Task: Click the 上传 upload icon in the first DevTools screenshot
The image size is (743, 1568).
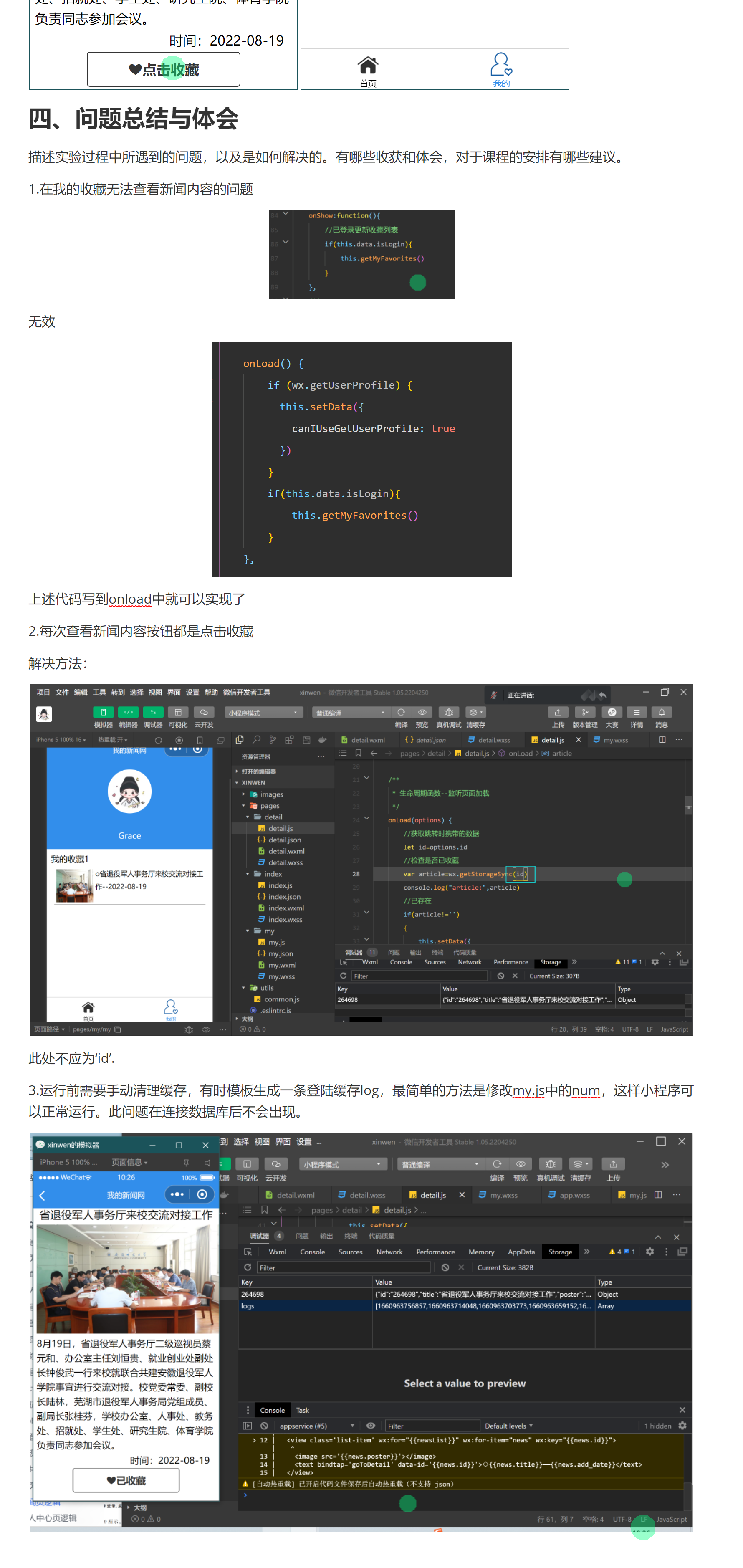Action: pos(558,712)
